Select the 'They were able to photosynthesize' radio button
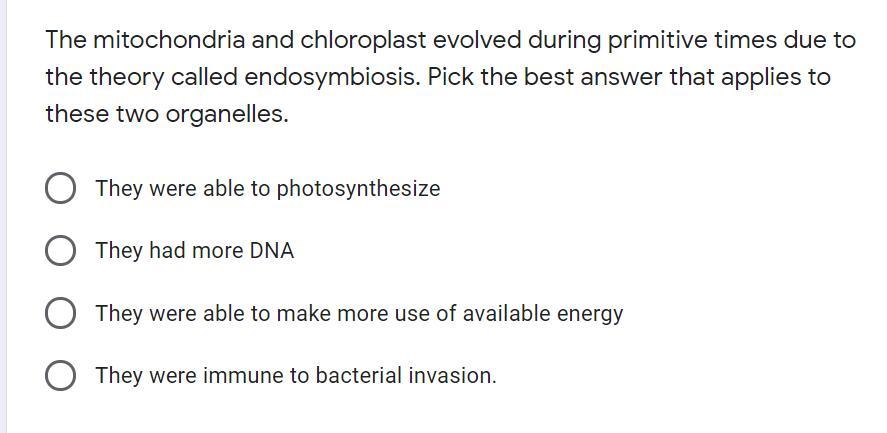 60,188
